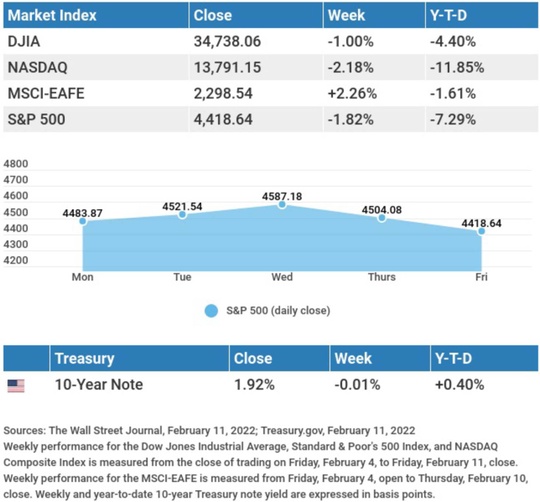Click the Close header in index table
This screenshot has width=540, height=502.
213,15
